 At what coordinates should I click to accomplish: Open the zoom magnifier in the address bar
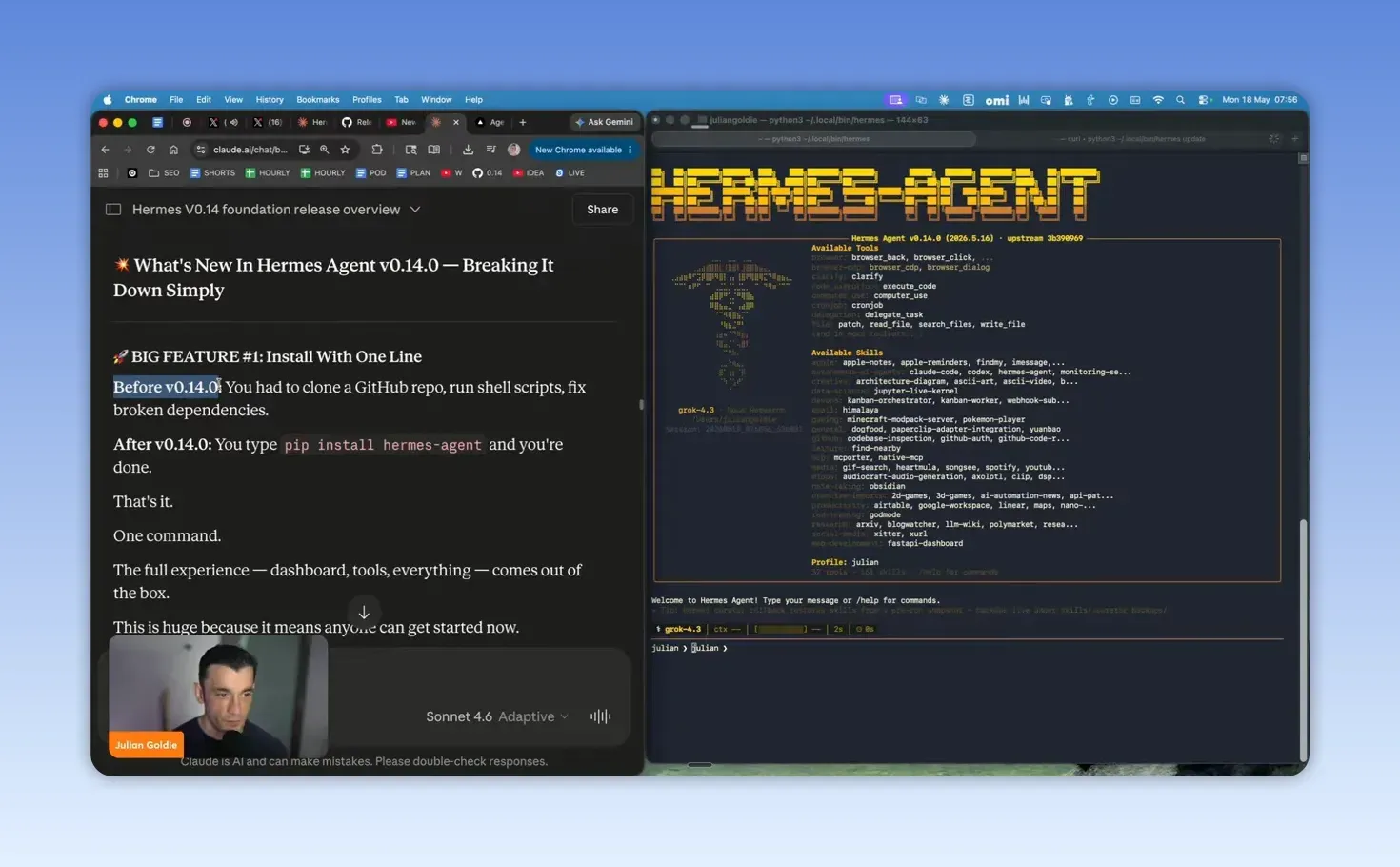tap(325, 150)
